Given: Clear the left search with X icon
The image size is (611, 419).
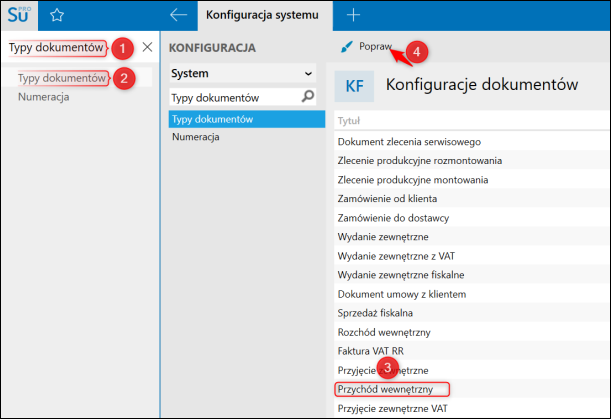Looking at the screenshot, I should pos(147,47).
